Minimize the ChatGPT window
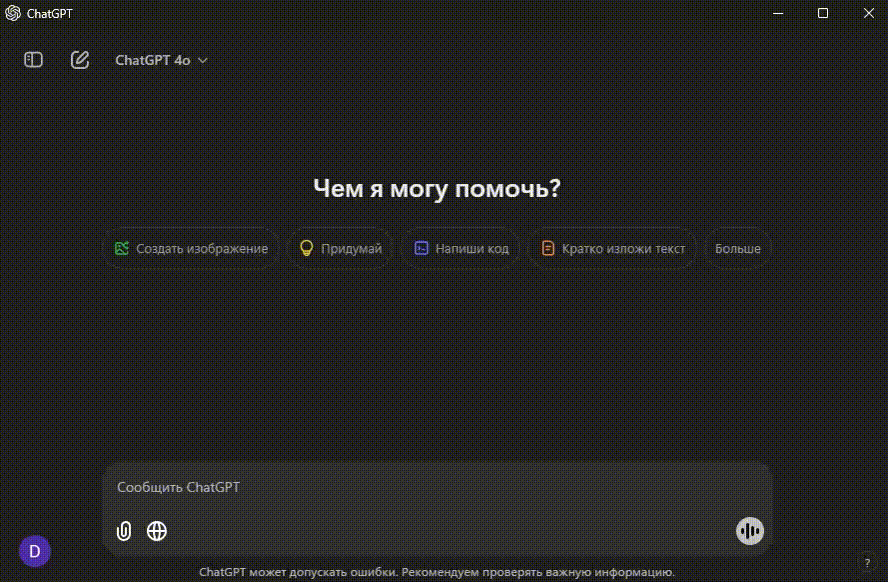888x582 pixels. pyautogui.click(x=778, y=13)
